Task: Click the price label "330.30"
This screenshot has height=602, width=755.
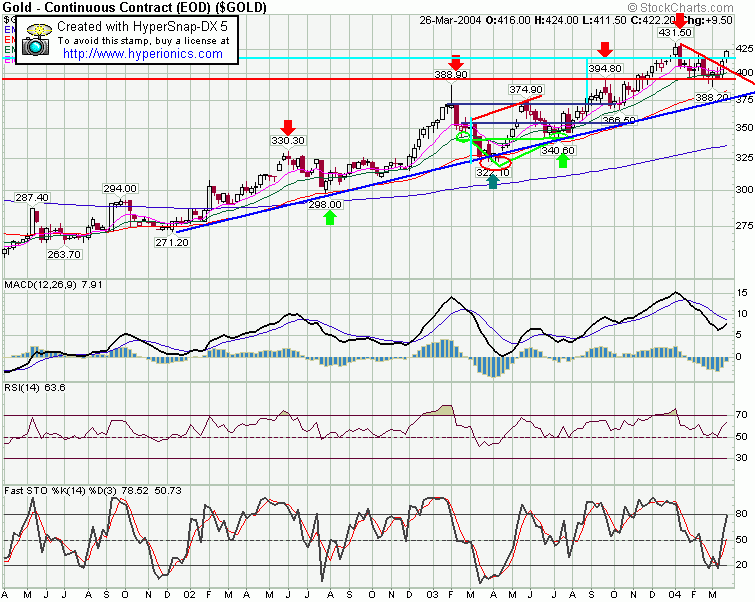Action: pos(288,141)
